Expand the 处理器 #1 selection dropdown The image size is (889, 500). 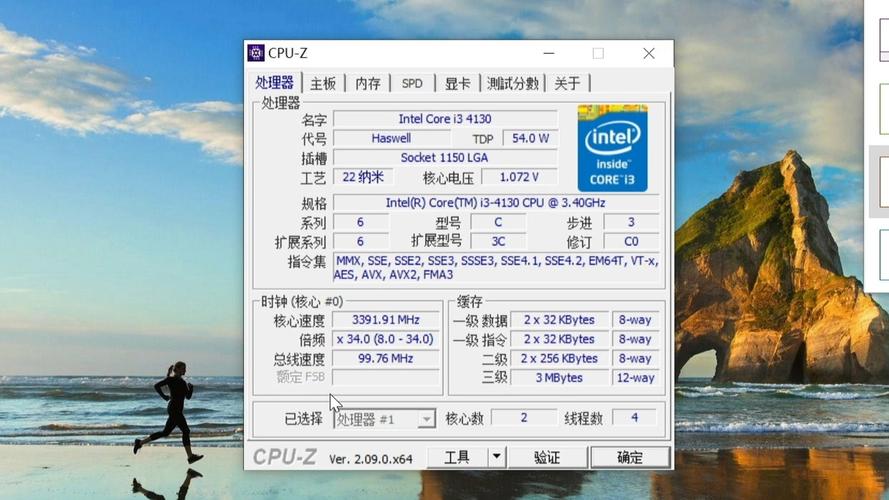426,419
